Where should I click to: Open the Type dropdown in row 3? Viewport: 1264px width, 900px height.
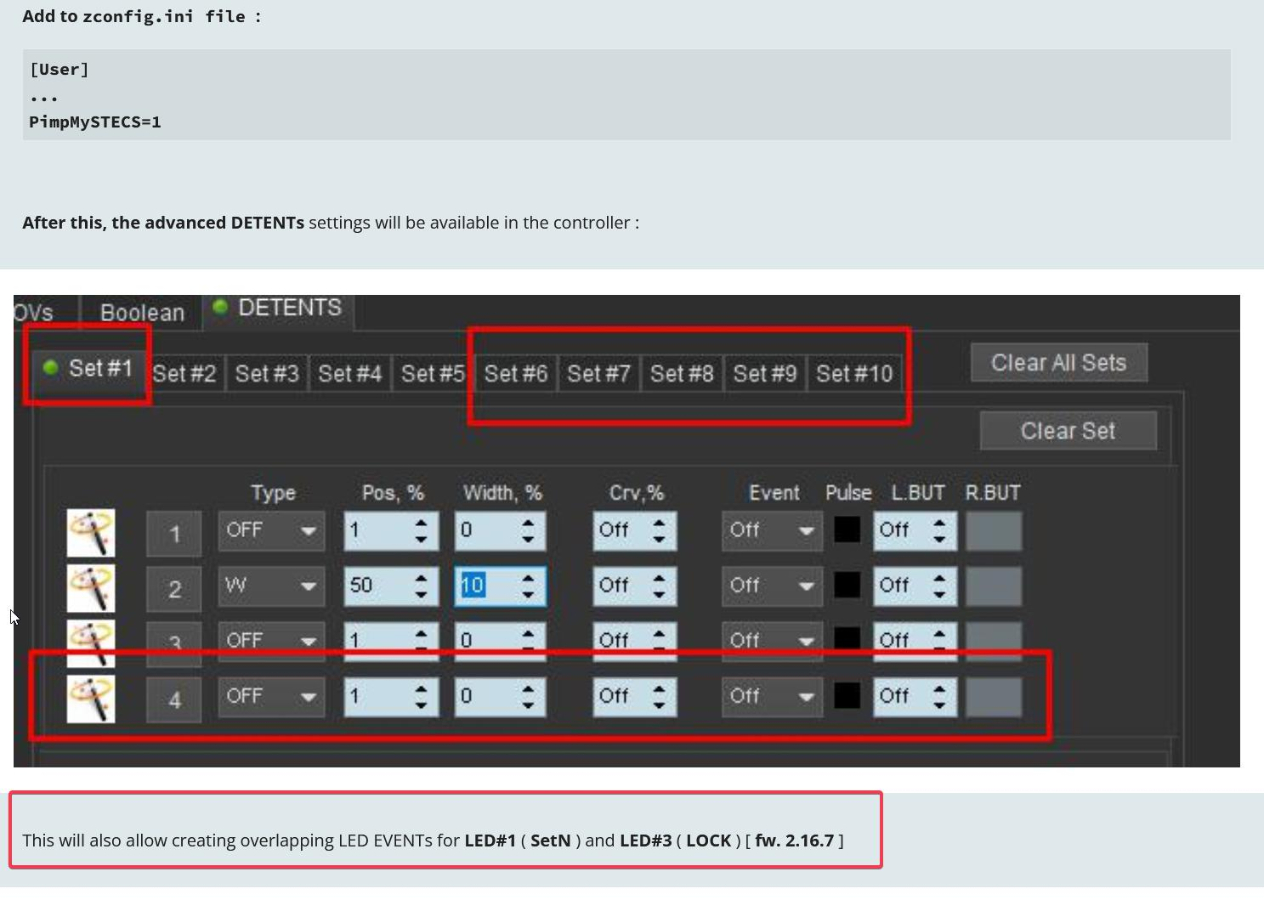pyautogui.click(x=271, y=641)
